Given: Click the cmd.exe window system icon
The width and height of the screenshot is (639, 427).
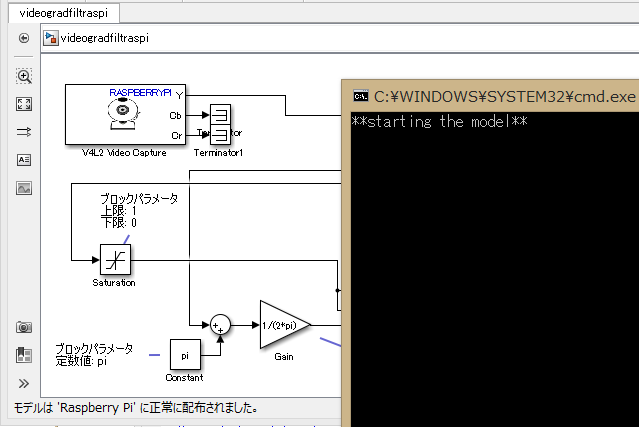Looking at the screenshot, I should click(359, 97).
